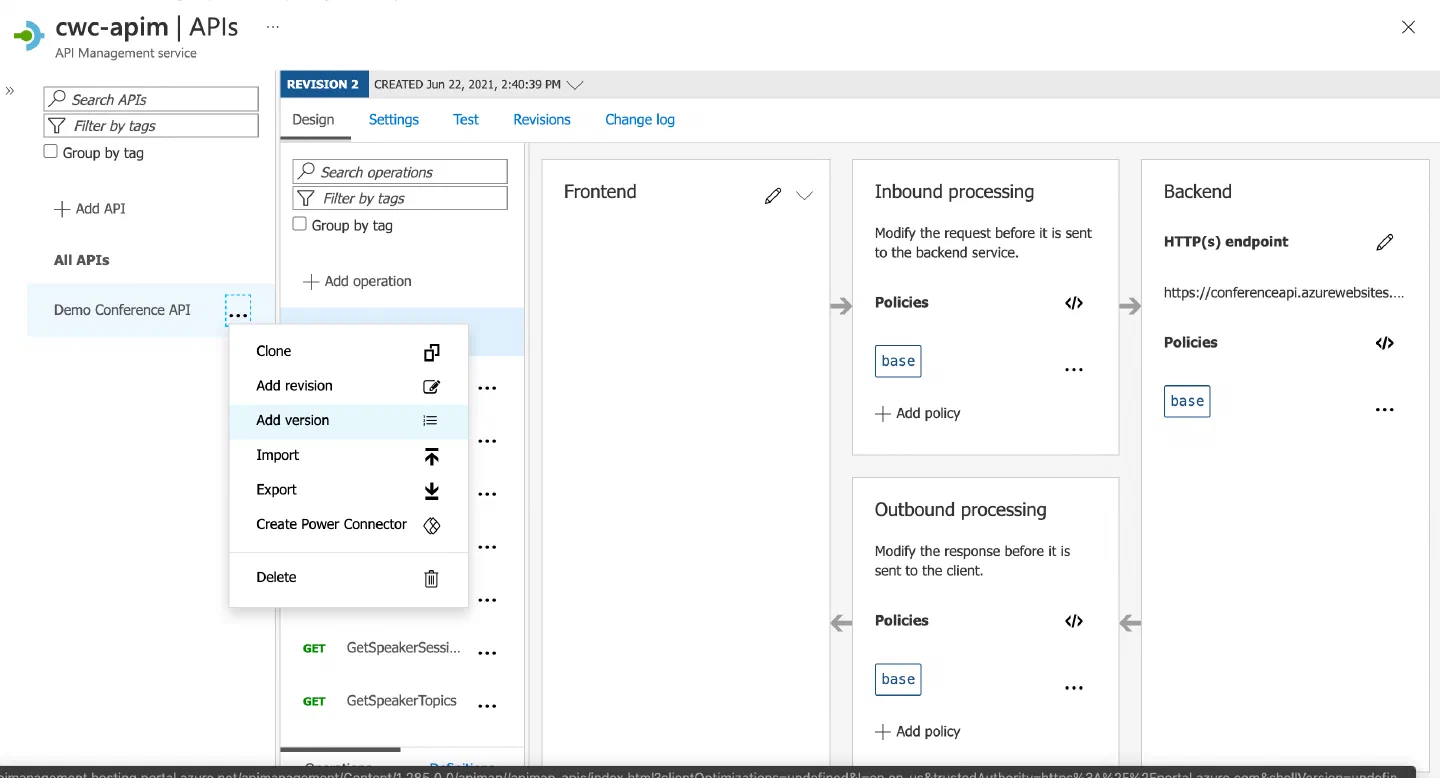The width and height of the screenshot is (1440, 778).
Task: Open the Test tab
Action: pos(466,120)
